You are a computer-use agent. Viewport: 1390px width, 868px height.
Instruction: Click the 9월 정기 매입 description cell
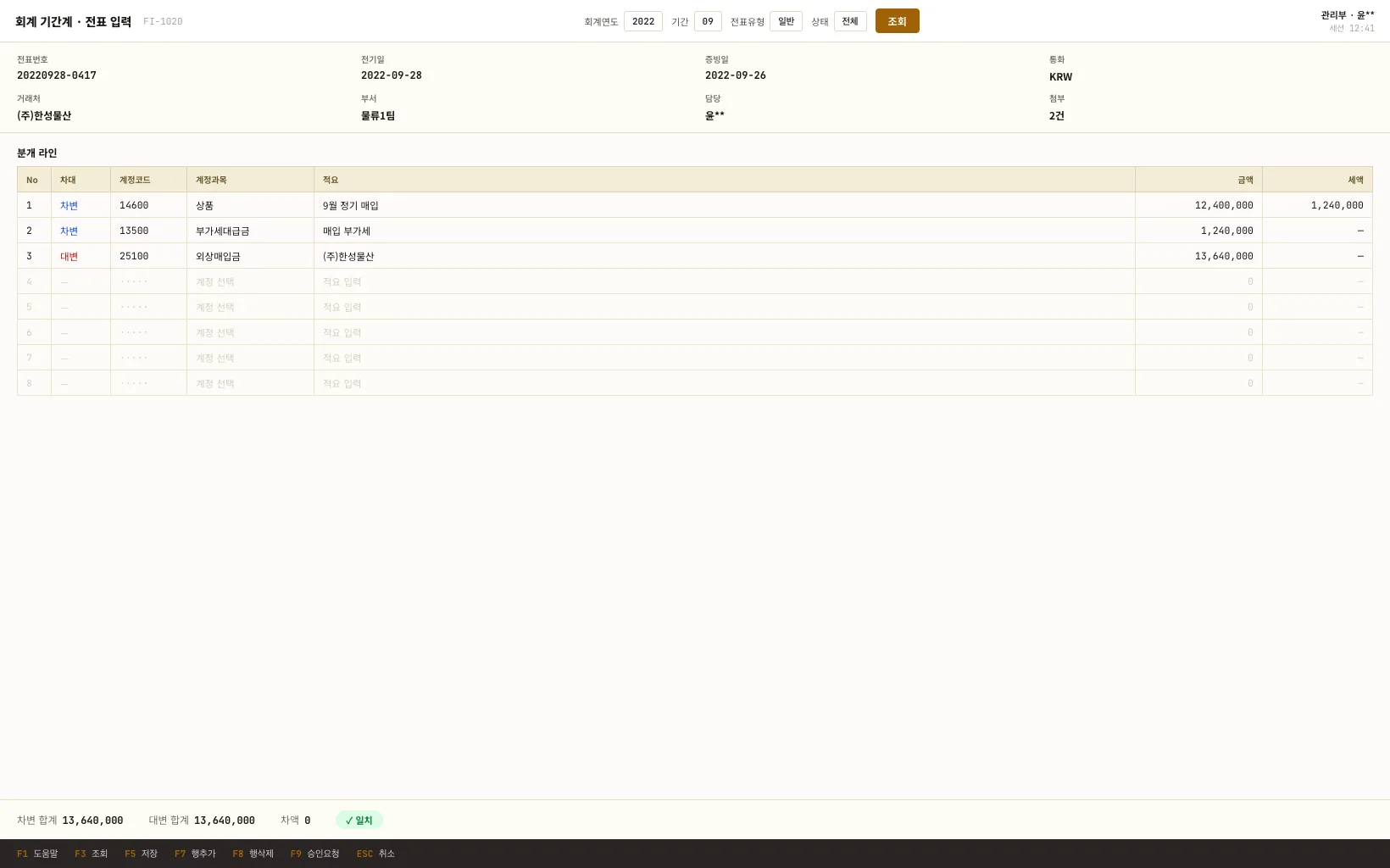click(x=725, y=205)
